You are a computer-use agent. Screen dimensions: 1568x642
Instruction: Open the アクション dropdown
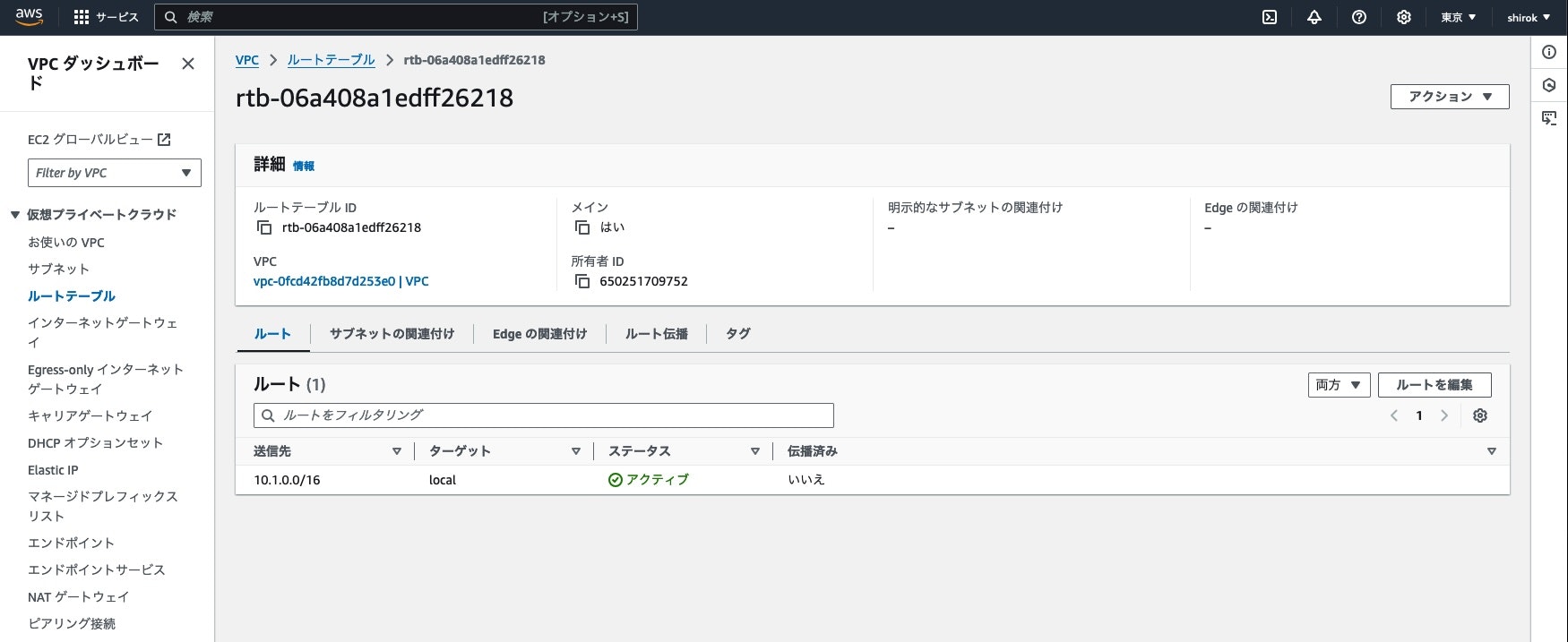click(1450, 97)
